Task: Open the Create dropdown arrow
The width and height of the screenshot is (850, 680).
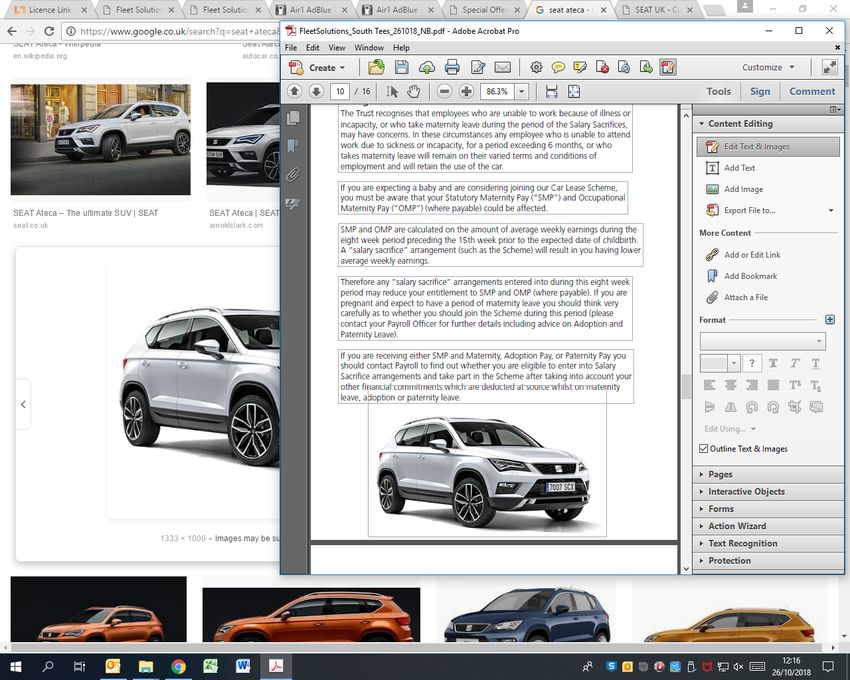Action: click(343, 68)
